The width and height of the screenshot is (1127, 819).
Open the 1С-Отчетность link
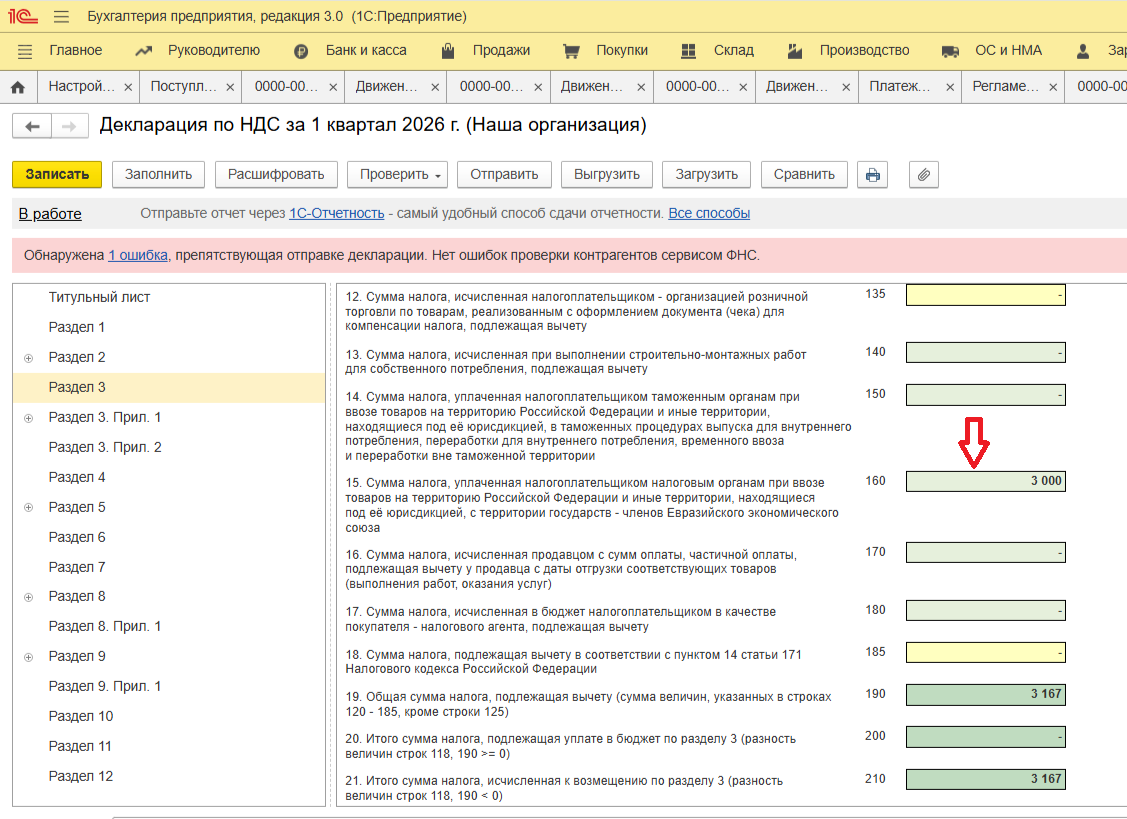click(337, 213)
